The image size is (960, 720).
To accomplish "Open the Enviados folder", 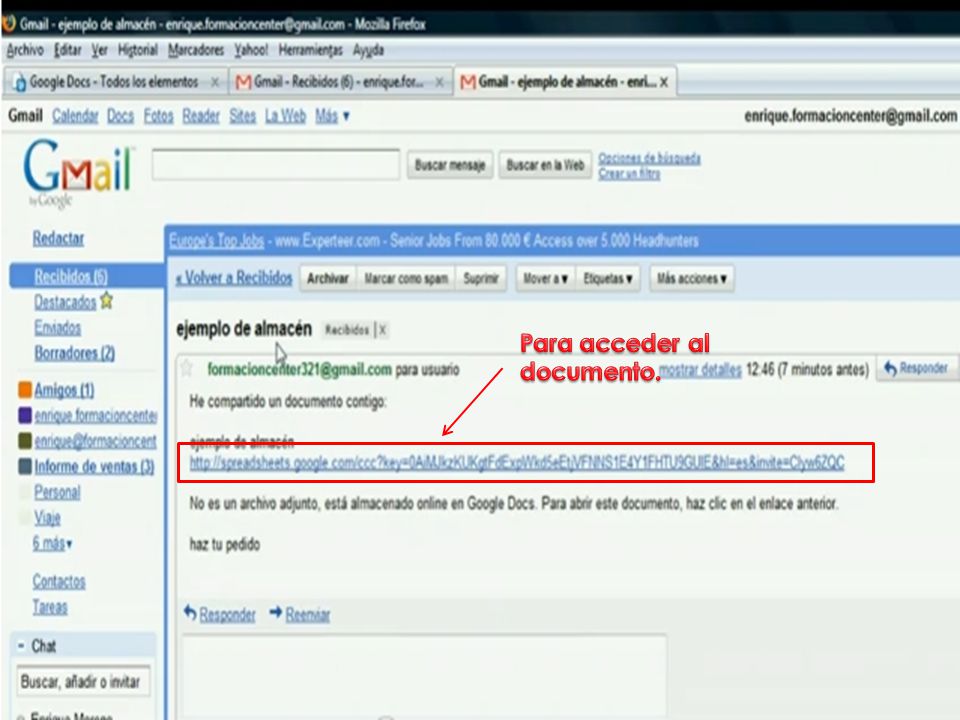I will tap(58, 328).
